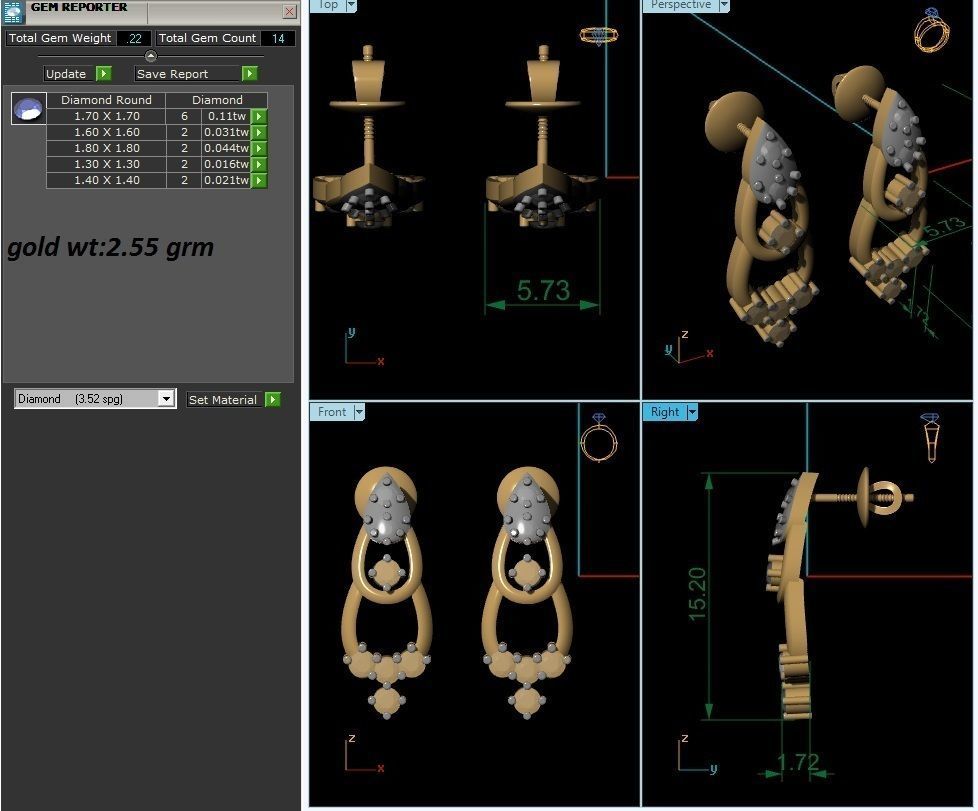Image resolution: width=978 pixels, height=811 pixels.
Task: Click the green arrow next to Set Material
Action: pyautogui.click(x=273, y=400)
